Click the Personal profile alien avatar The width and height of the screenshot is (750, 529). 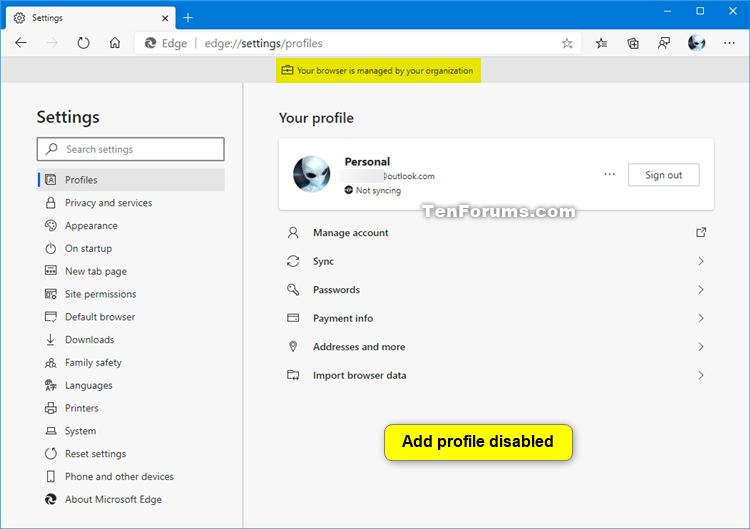pyautogui.click(x=311, y=174)
